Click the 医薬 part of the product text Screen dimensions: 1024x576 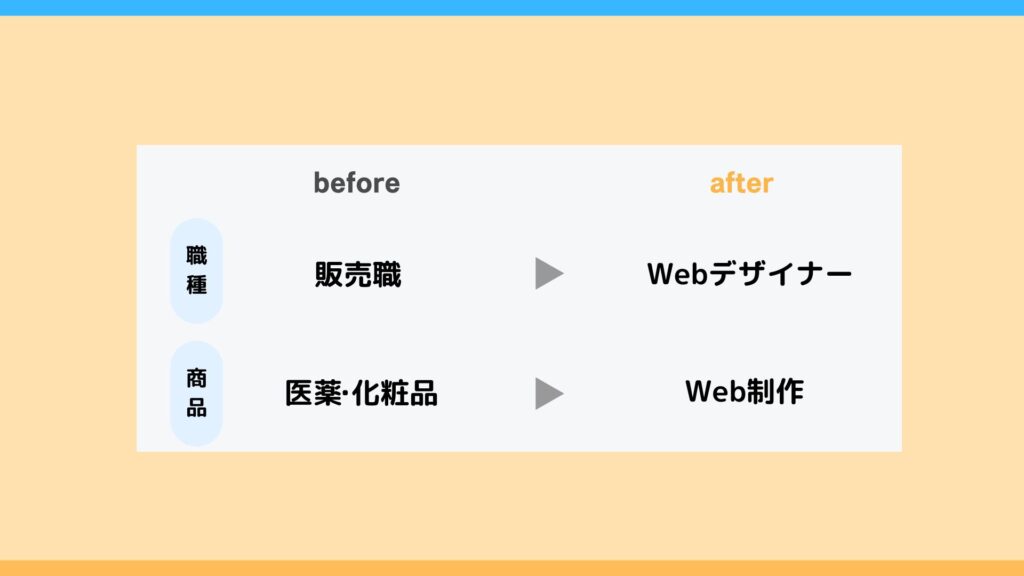pos(313,393)
